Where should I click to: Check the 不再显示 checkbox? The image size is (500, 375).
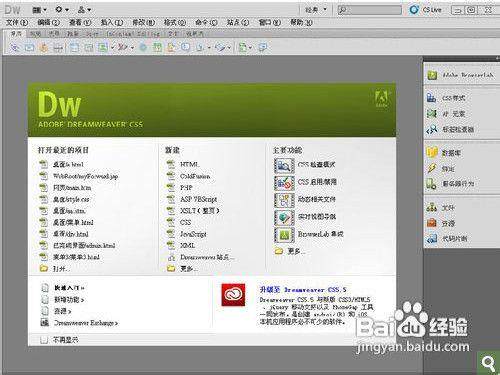click(44, 340)
